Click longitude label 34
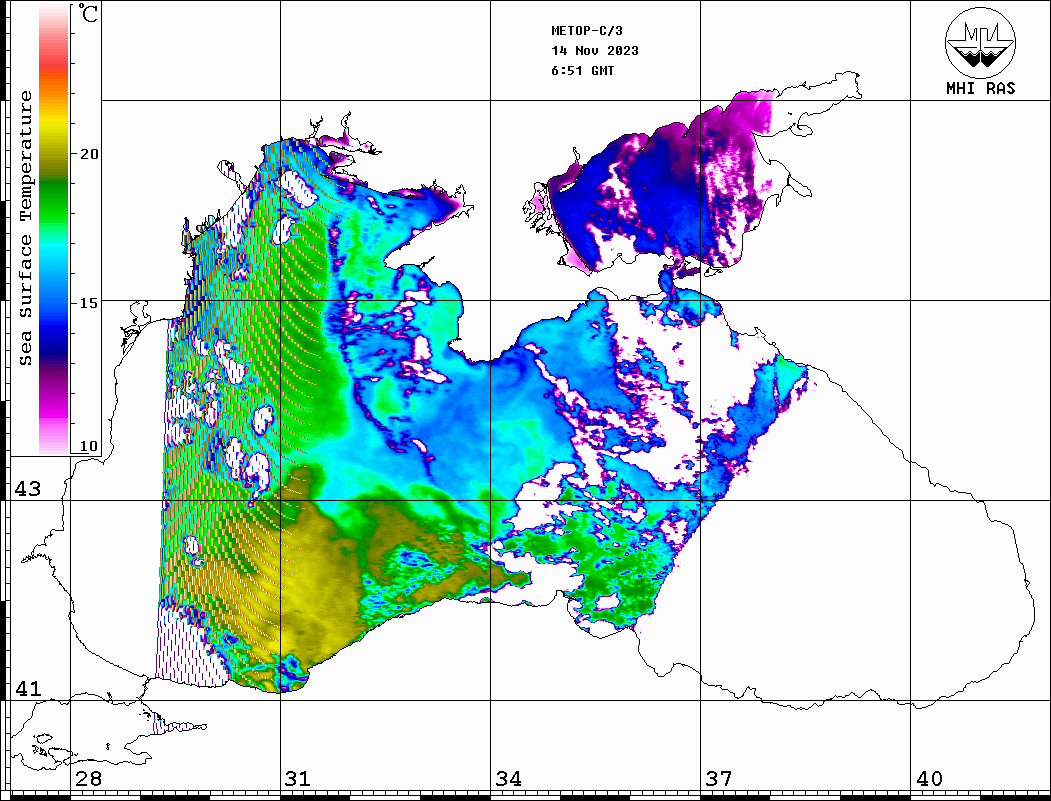1051x801 pixels. (x=508, y=779)
